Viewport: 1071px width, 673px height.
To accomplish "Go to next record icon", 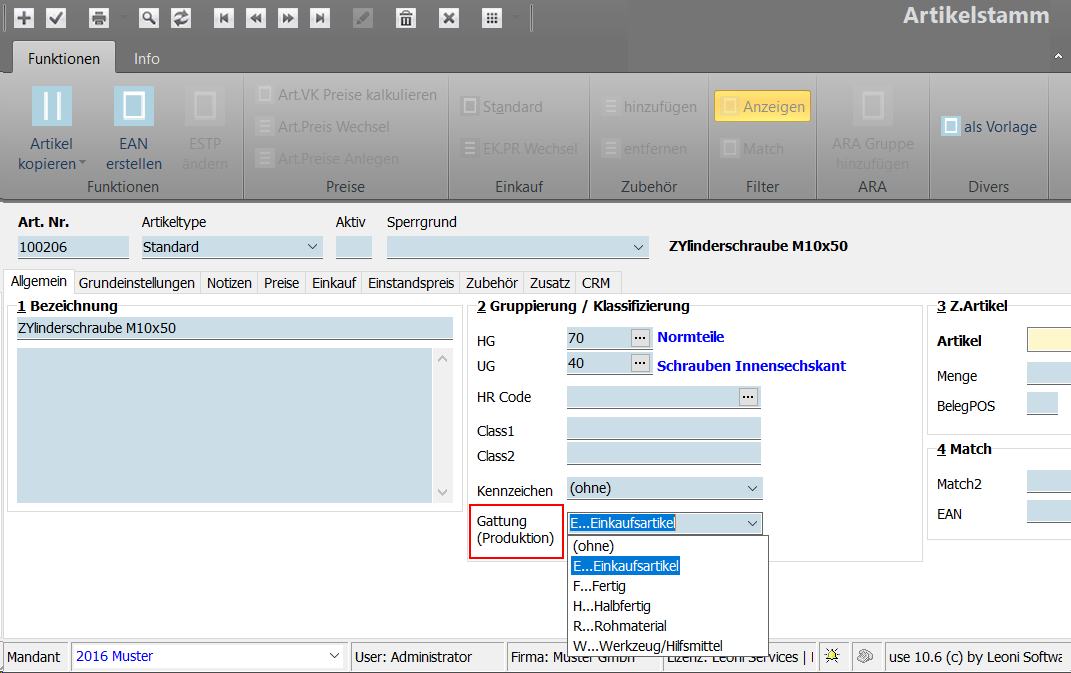I will point(288,18).
